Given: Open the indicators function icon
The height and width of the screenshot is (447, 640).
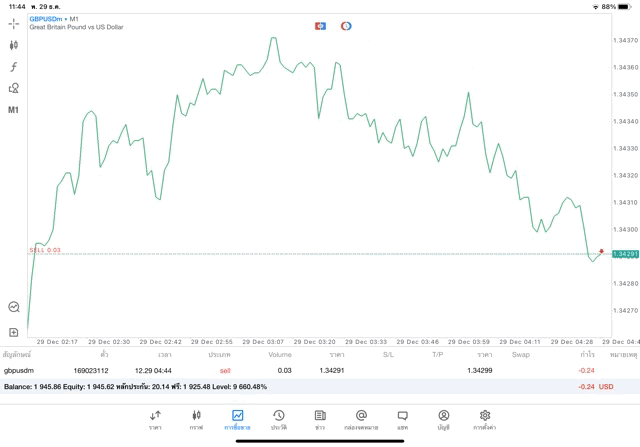Looking at the screenshot, I should [14, 66].
